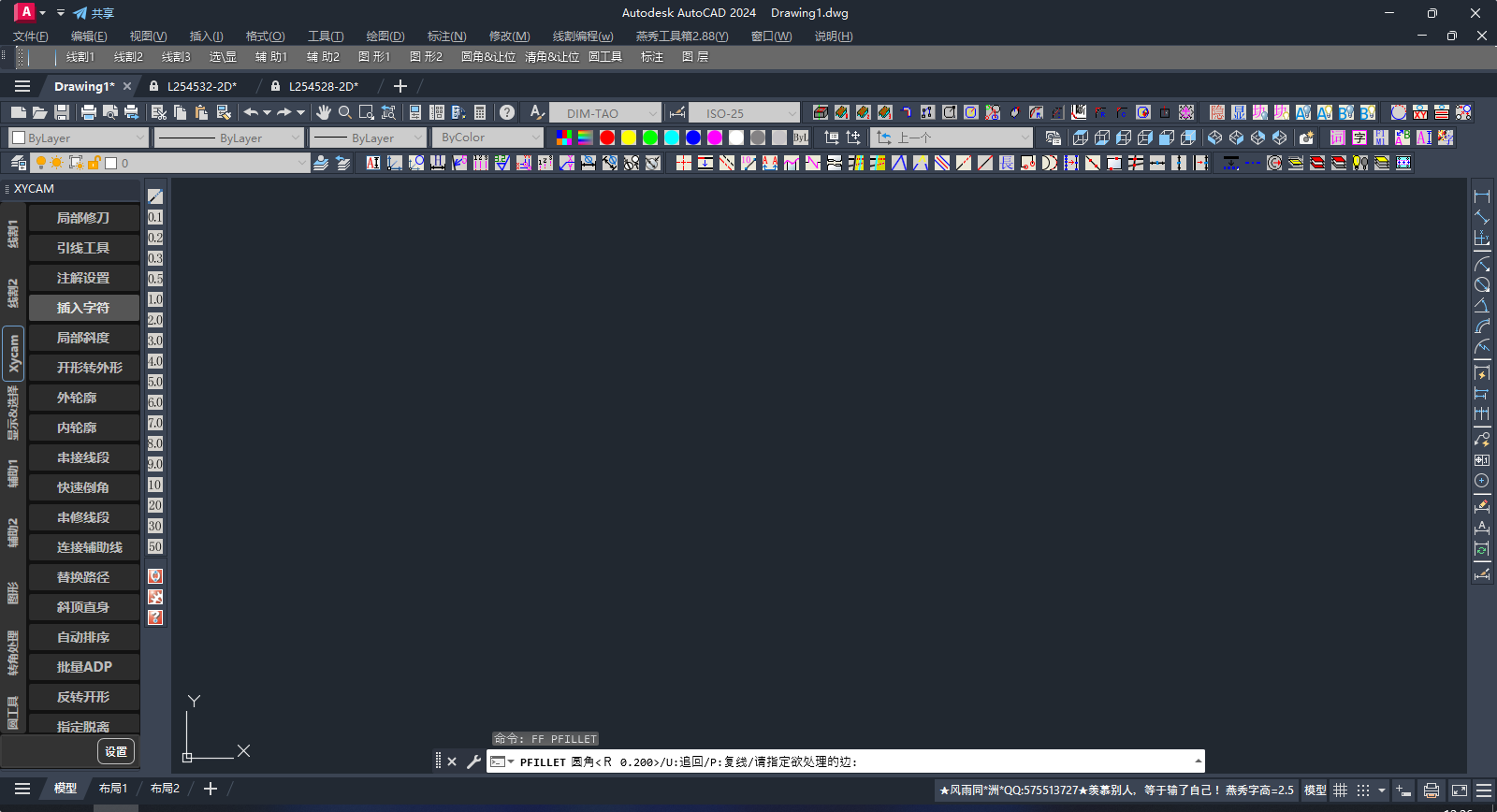The height and width of the screenshot is (812, 1497).
Task: Open the 燕秀工具箱2.88(Y) menu
Action: [682, 36]
